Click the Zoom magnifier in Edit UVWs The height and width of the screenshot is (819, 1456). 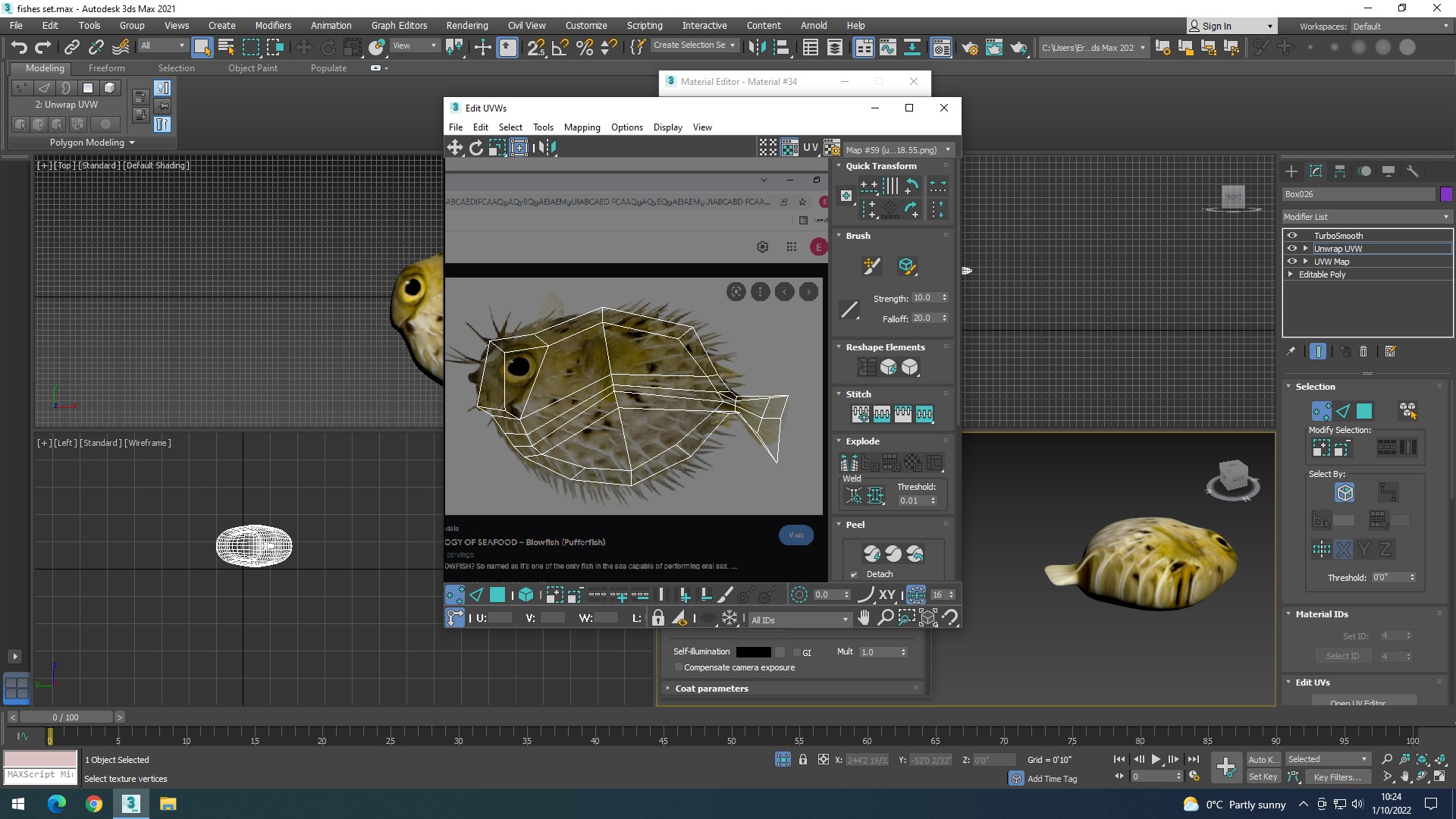(x=885, y=618)
